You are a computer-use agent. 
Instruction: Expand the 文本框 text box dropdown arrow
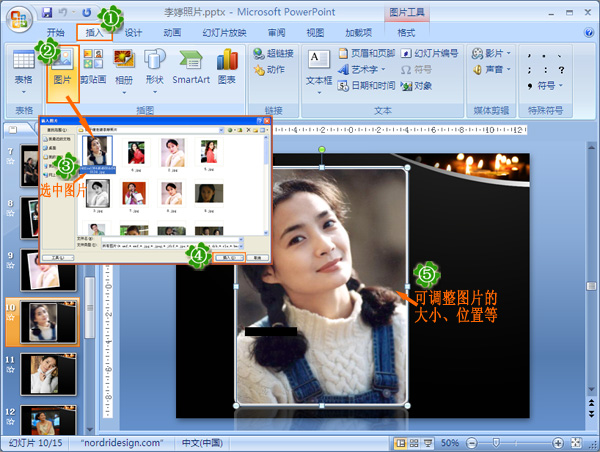(x=319, y=93)
